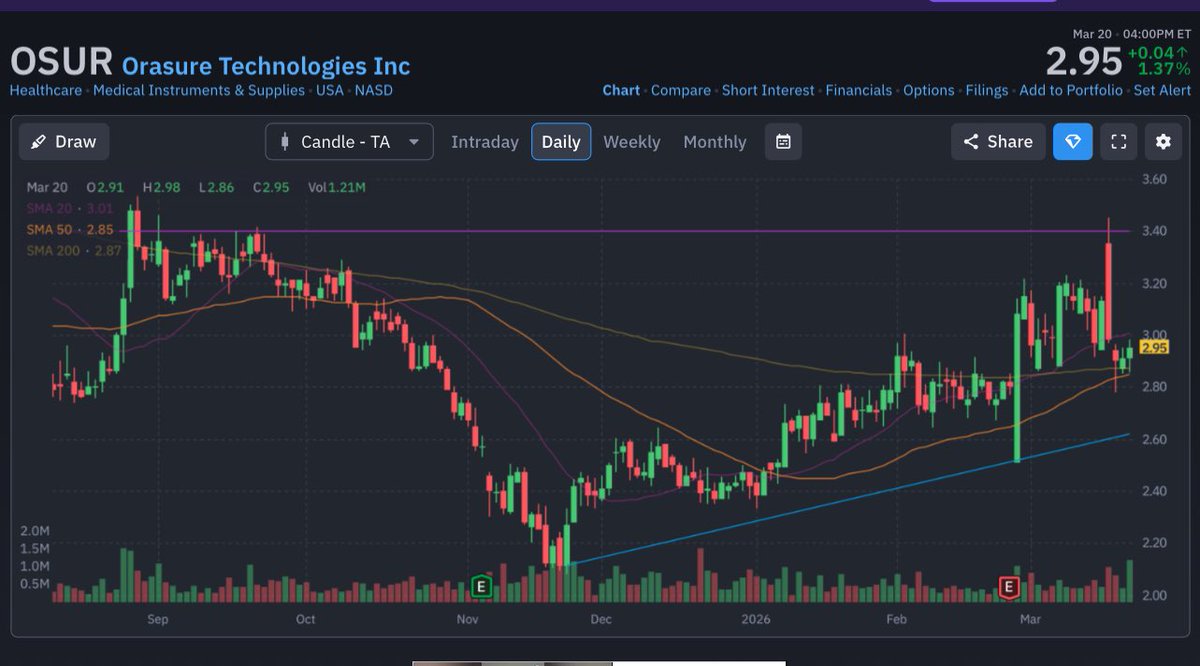Click the Vol 1.21M readout
Viewport: 1200px width, 666px height.
337,187
